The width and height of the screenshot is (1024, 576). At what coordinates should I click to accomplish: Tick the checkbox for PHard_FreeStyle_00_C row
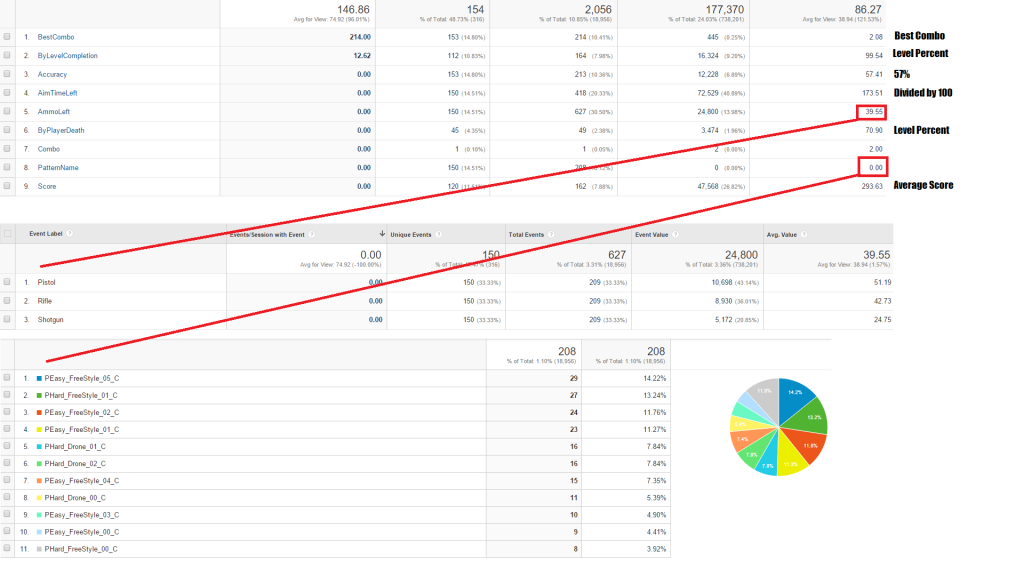click(7, 549)
